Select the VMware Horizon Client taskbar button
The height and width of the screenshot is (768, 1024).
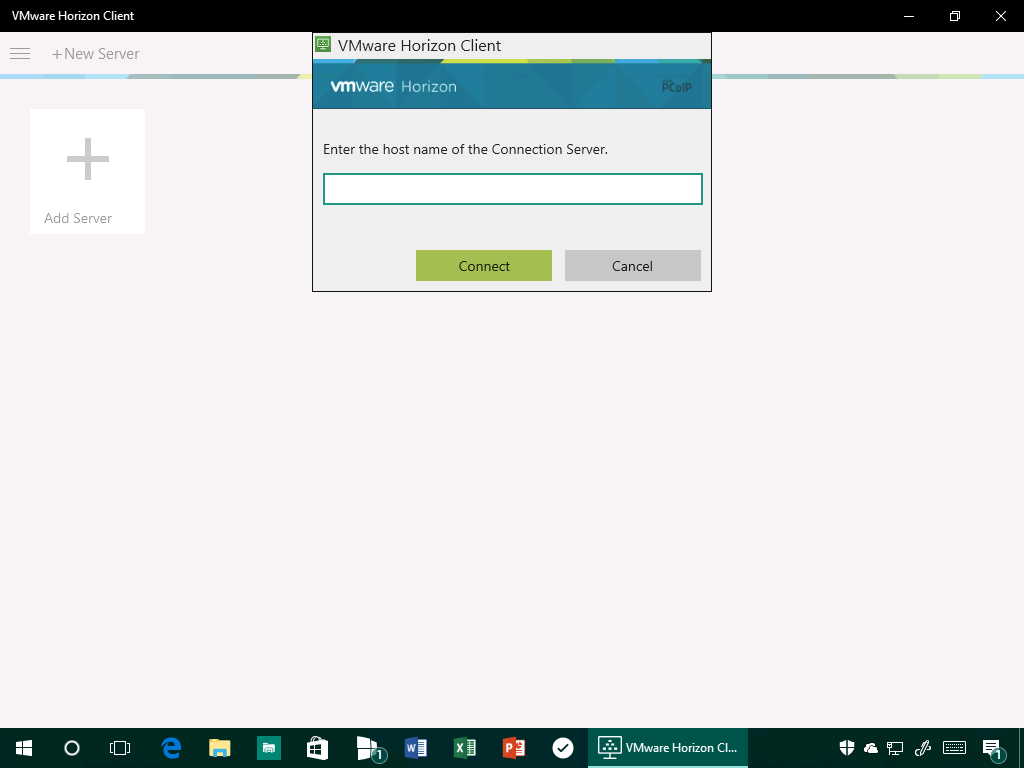[668, 748]
